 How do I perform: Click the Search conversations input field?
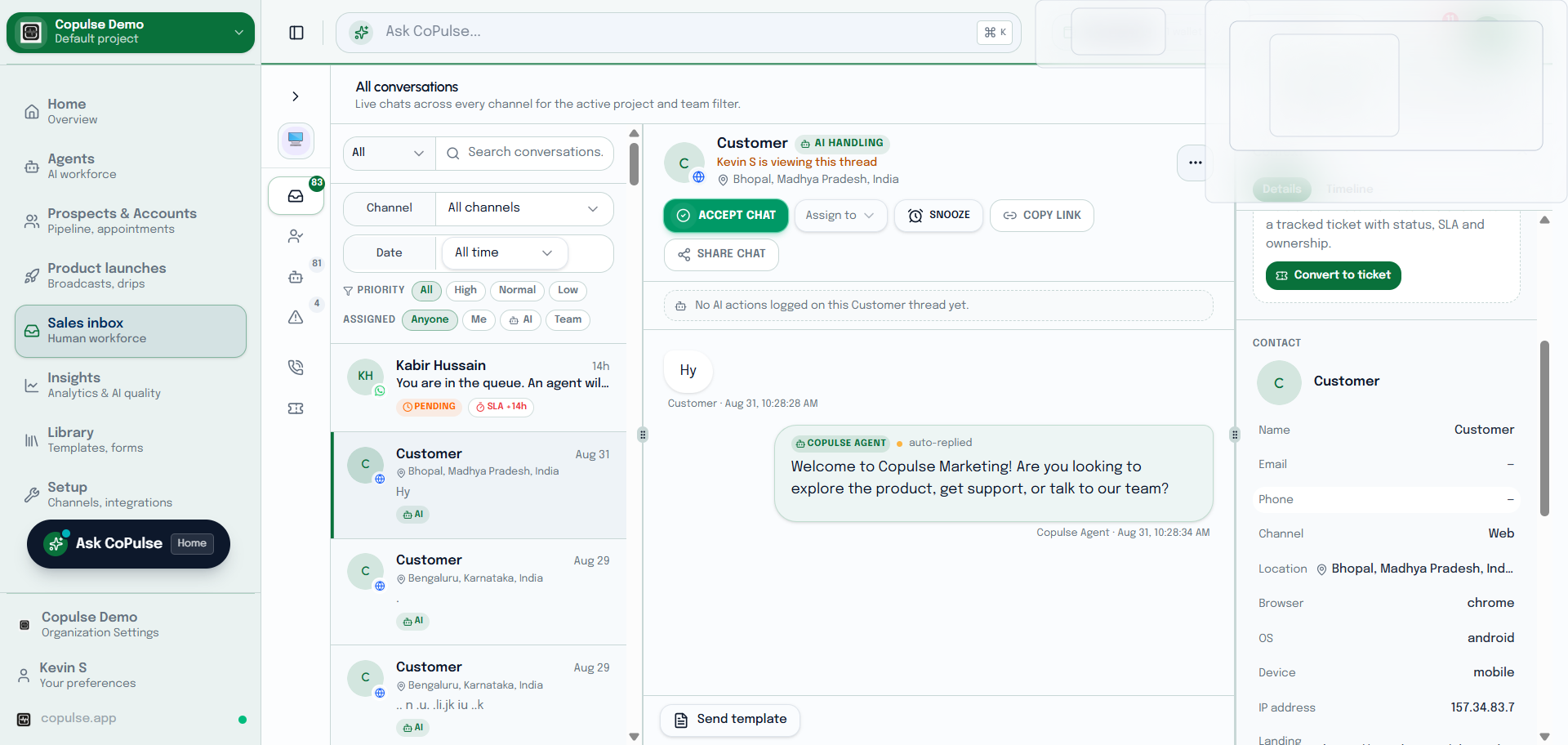pos(525,153)
